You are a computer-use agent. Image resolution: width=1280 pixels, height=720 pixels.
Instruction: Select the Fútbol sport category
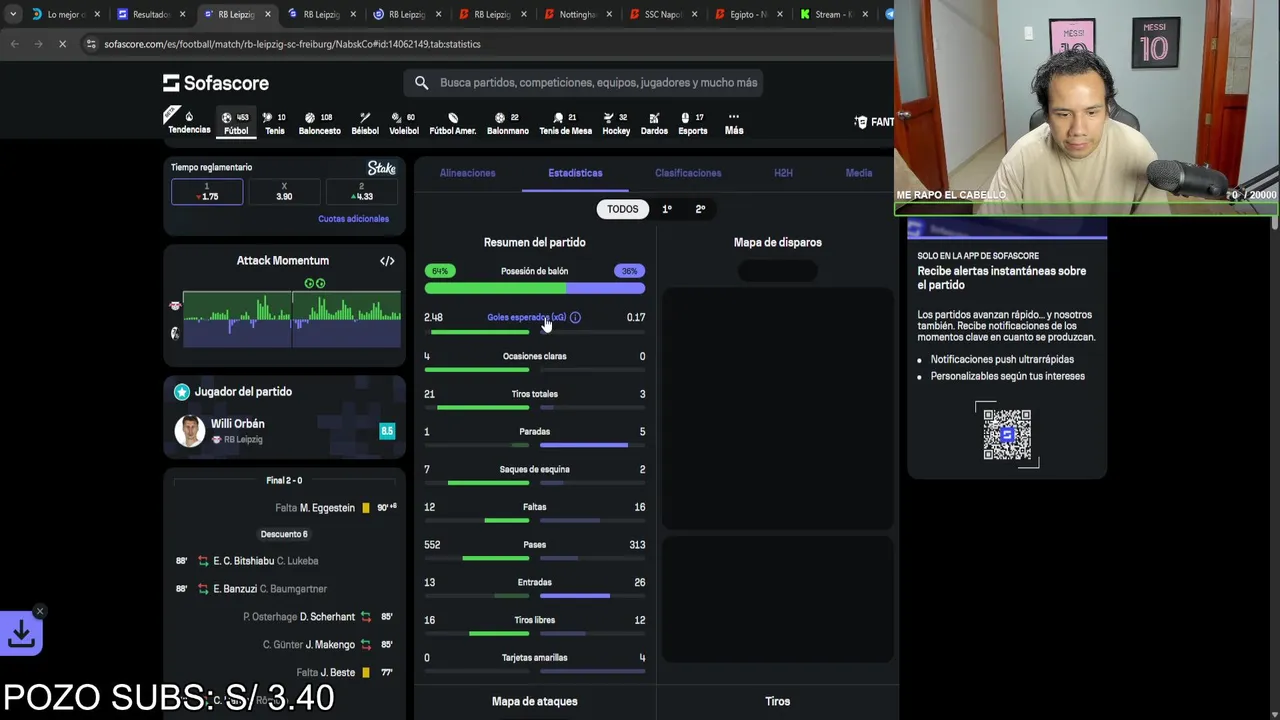[236, 123]
